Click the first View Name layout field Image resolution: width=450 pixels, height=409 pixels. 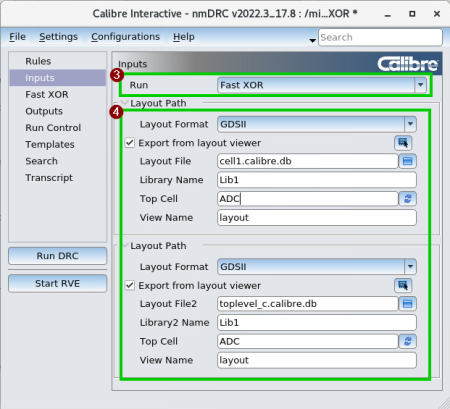click(x=317, y=218)
